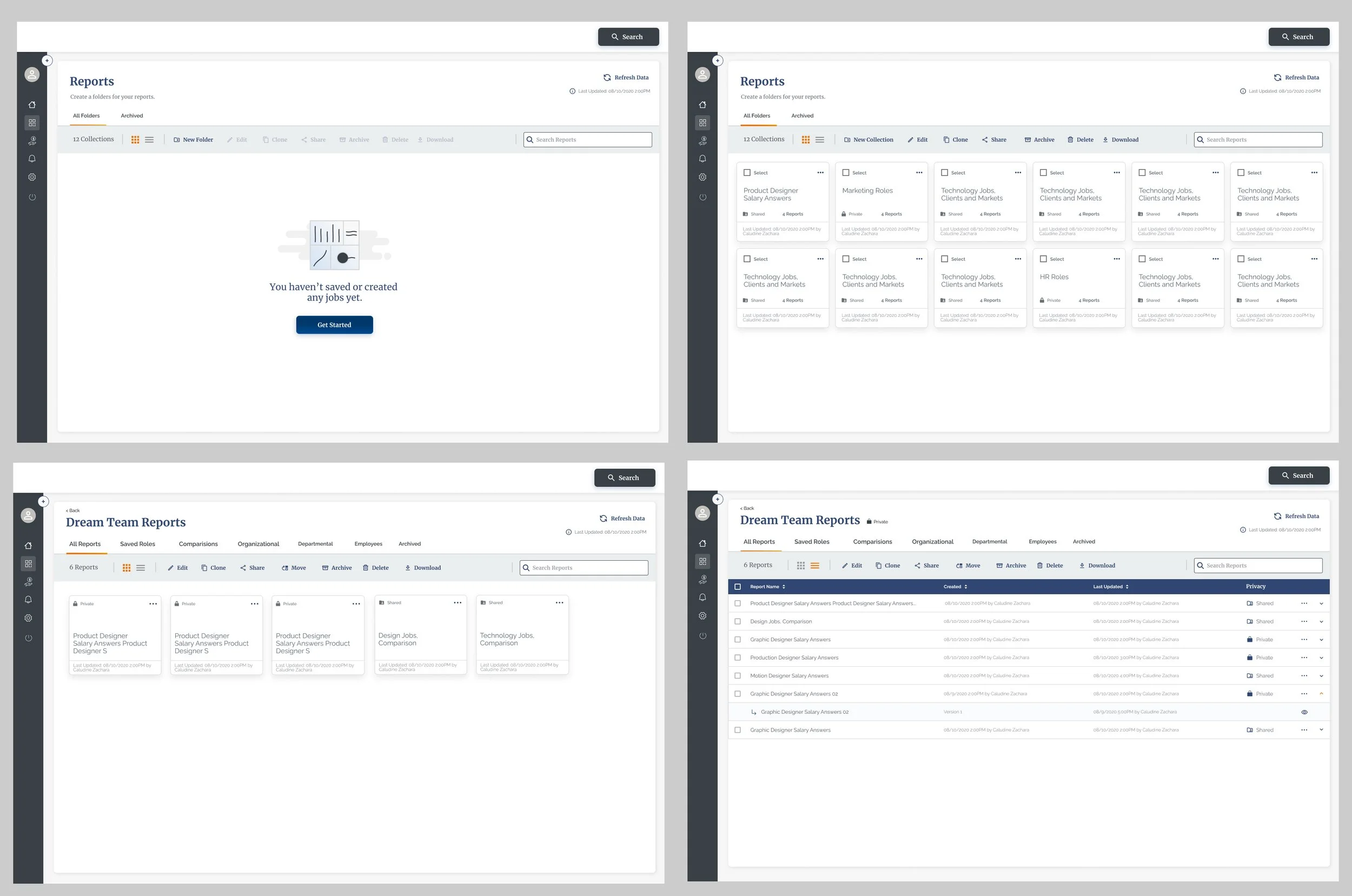
Task: Click eye icon on the Version 1 row
Action: pyautogui.click(x=1304, y=712)
